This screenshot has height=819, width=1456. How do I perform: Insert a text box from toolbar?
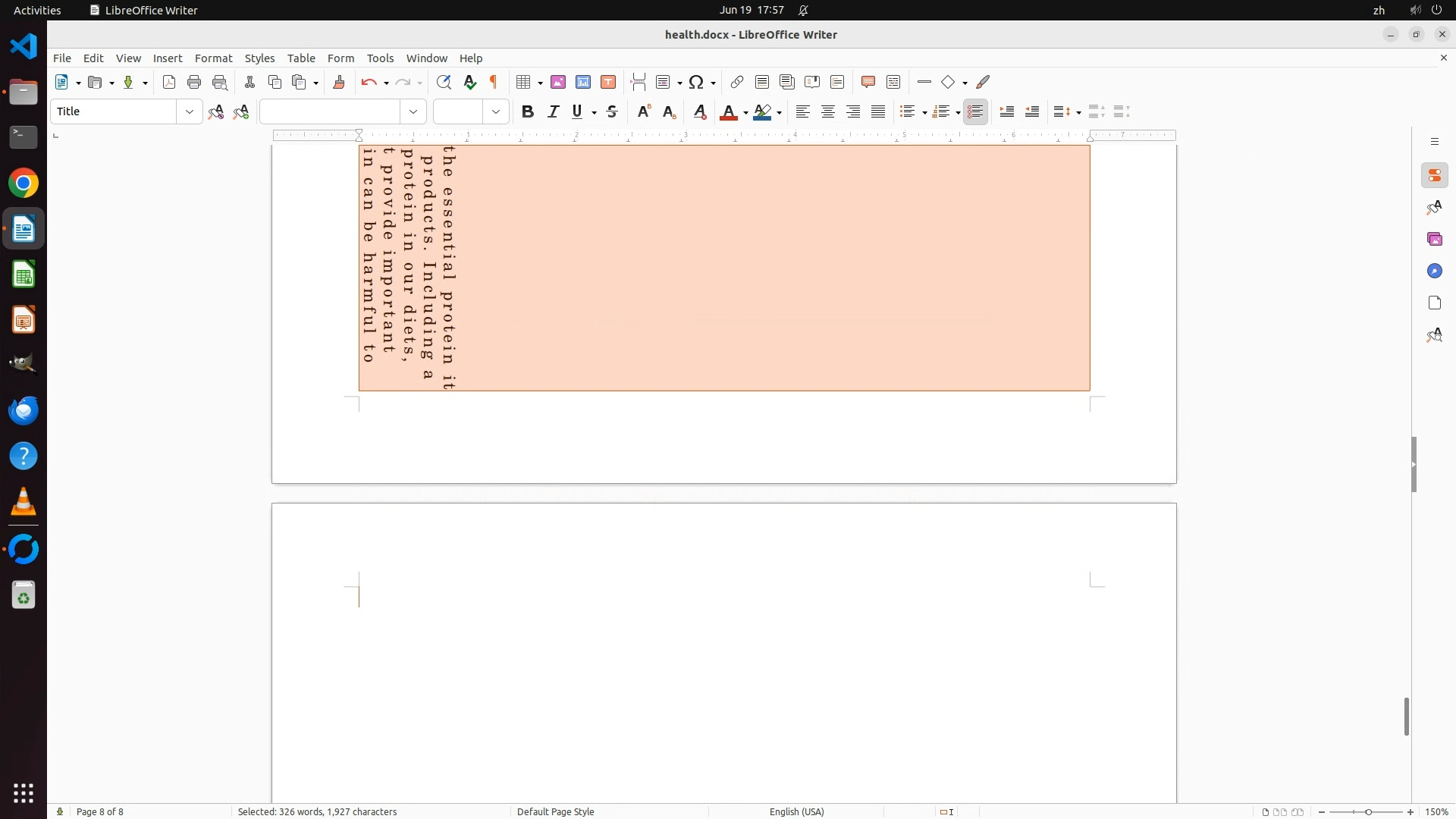pyautogui.click(x=608, y=83)
